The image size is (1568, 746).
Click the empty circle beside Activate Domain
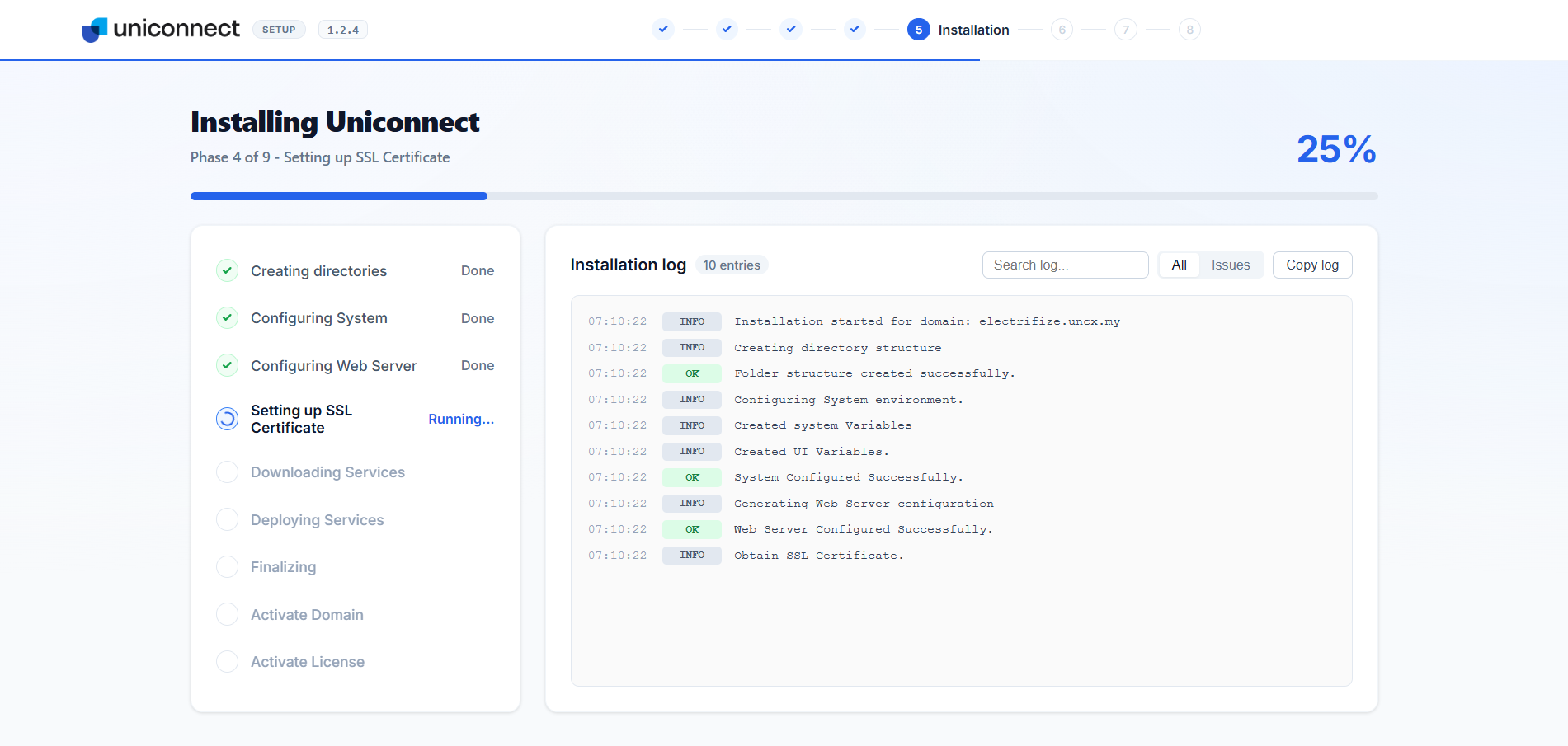[x=227, y=614]
